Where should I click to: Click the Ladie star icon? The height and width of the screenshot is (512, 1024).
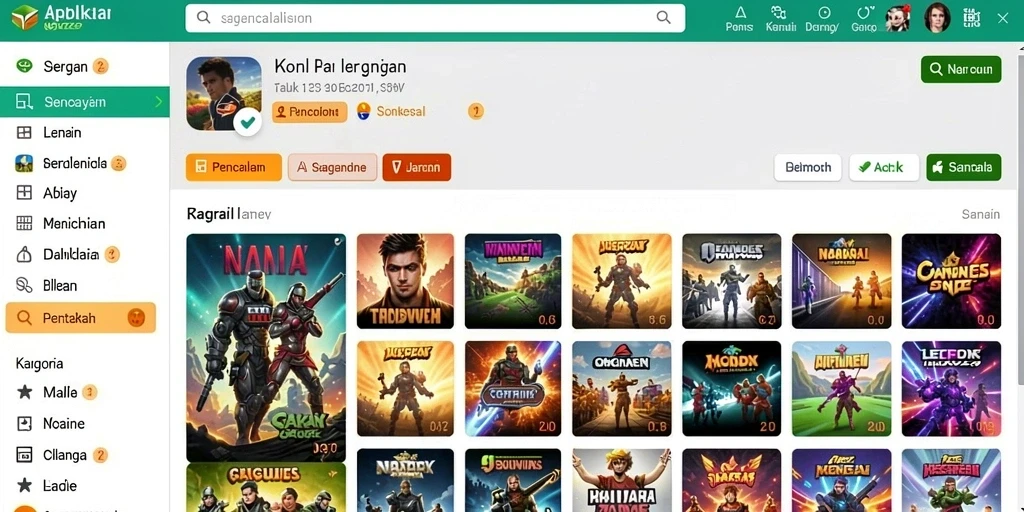24,485
